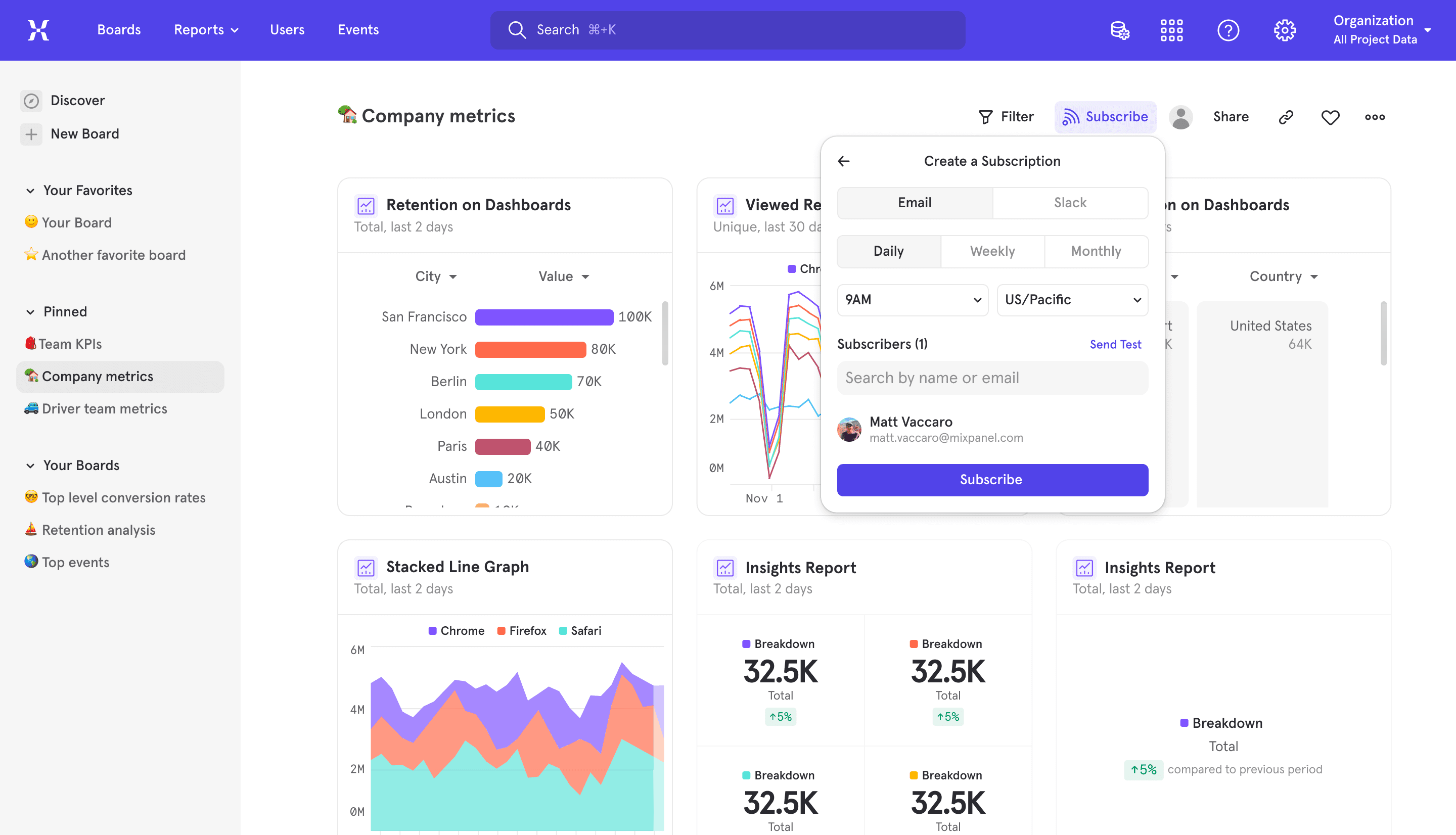Favorite the board with heart icon

[1330, 117]
